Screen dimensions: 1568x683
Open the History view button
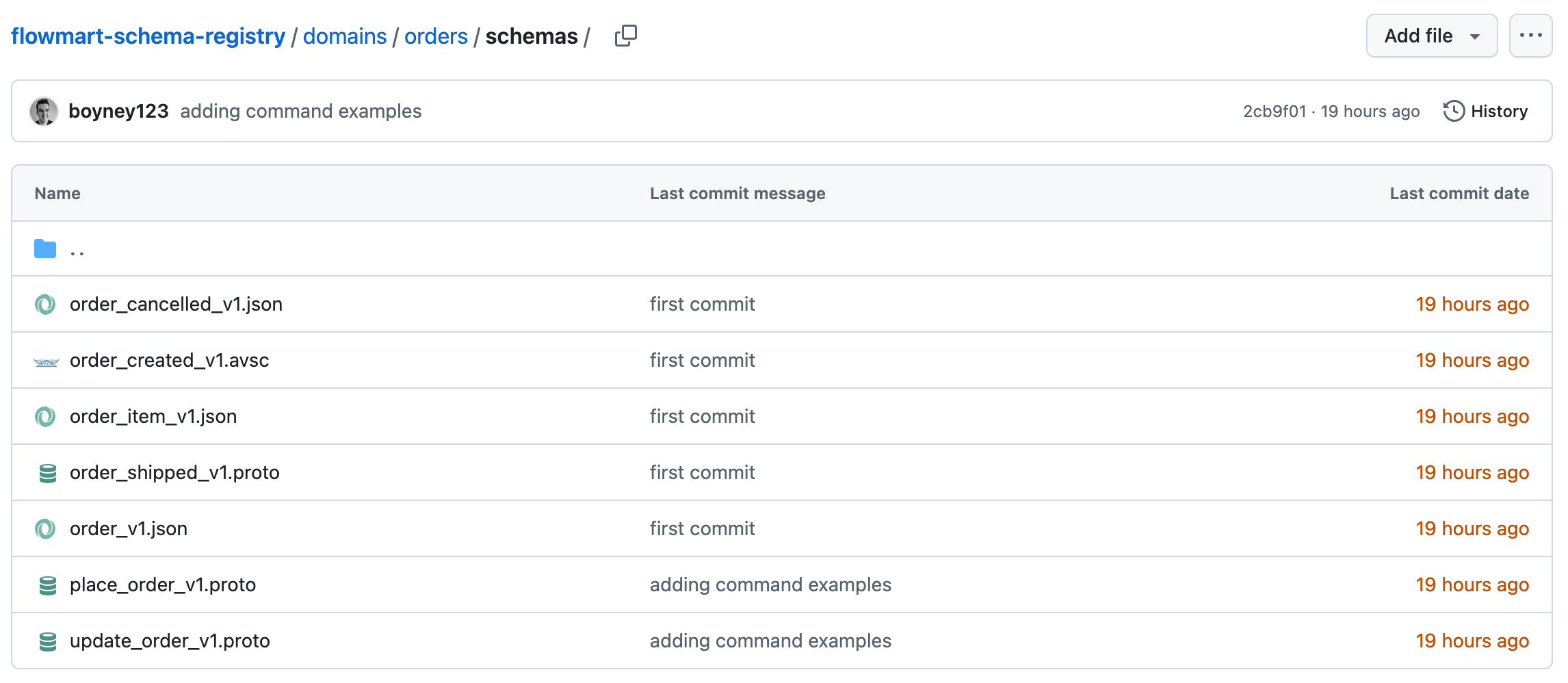tap(1500, 111)
